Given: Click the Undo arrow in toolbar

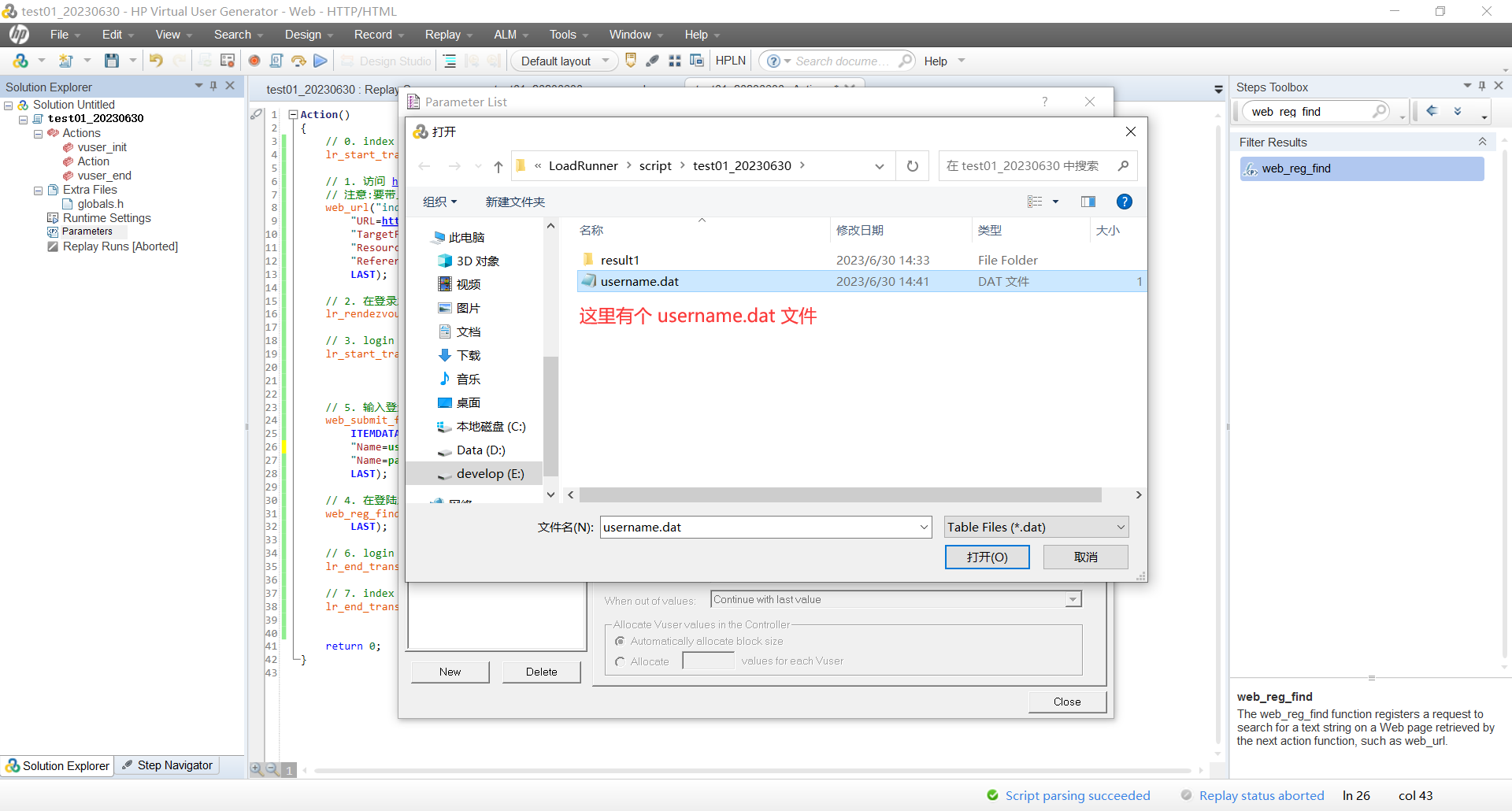Looking at the screenshot, I should pyautogui.click(x=156, y=61).
